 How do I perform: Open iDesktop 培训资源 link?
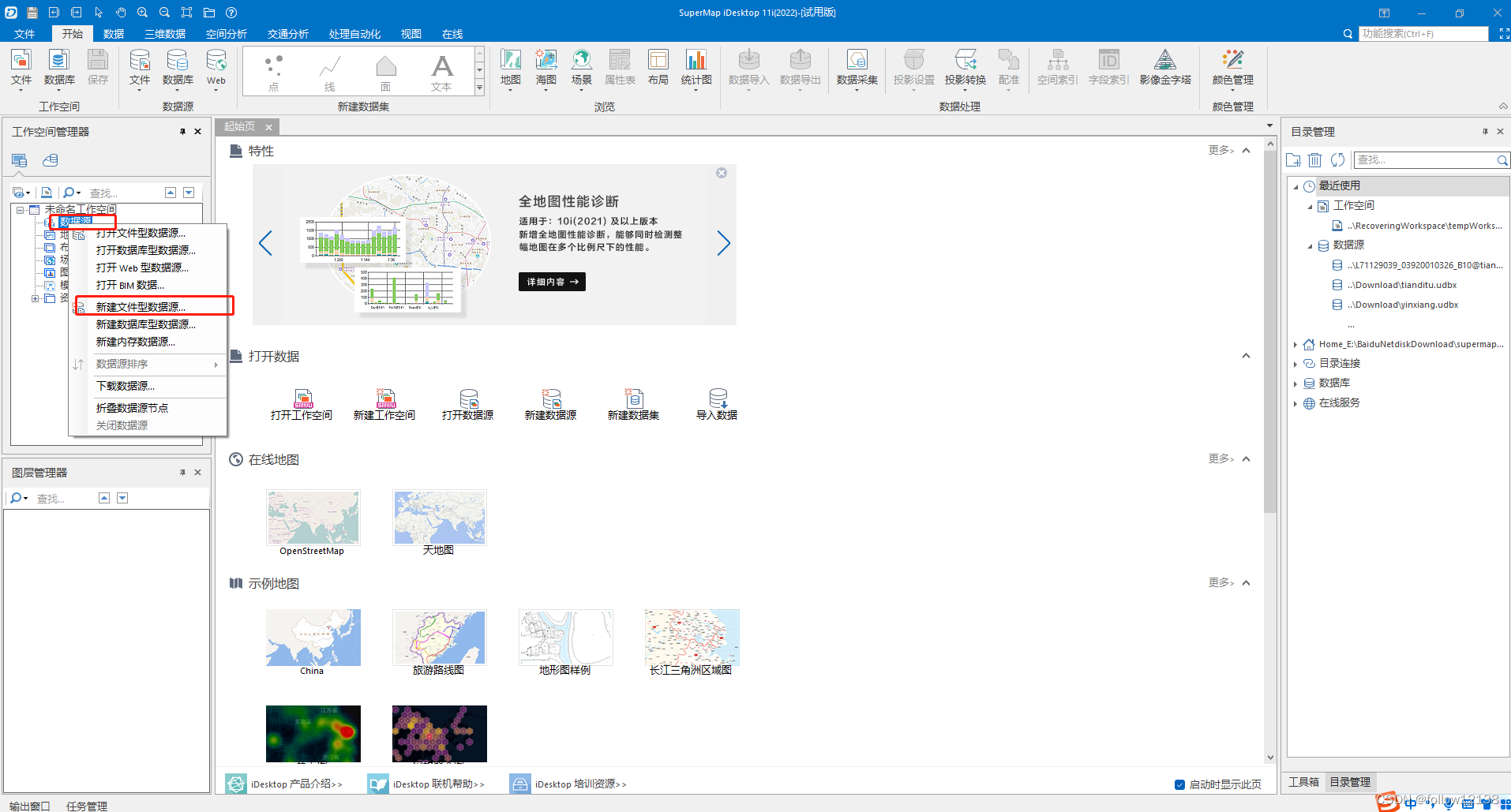[579, 784]
